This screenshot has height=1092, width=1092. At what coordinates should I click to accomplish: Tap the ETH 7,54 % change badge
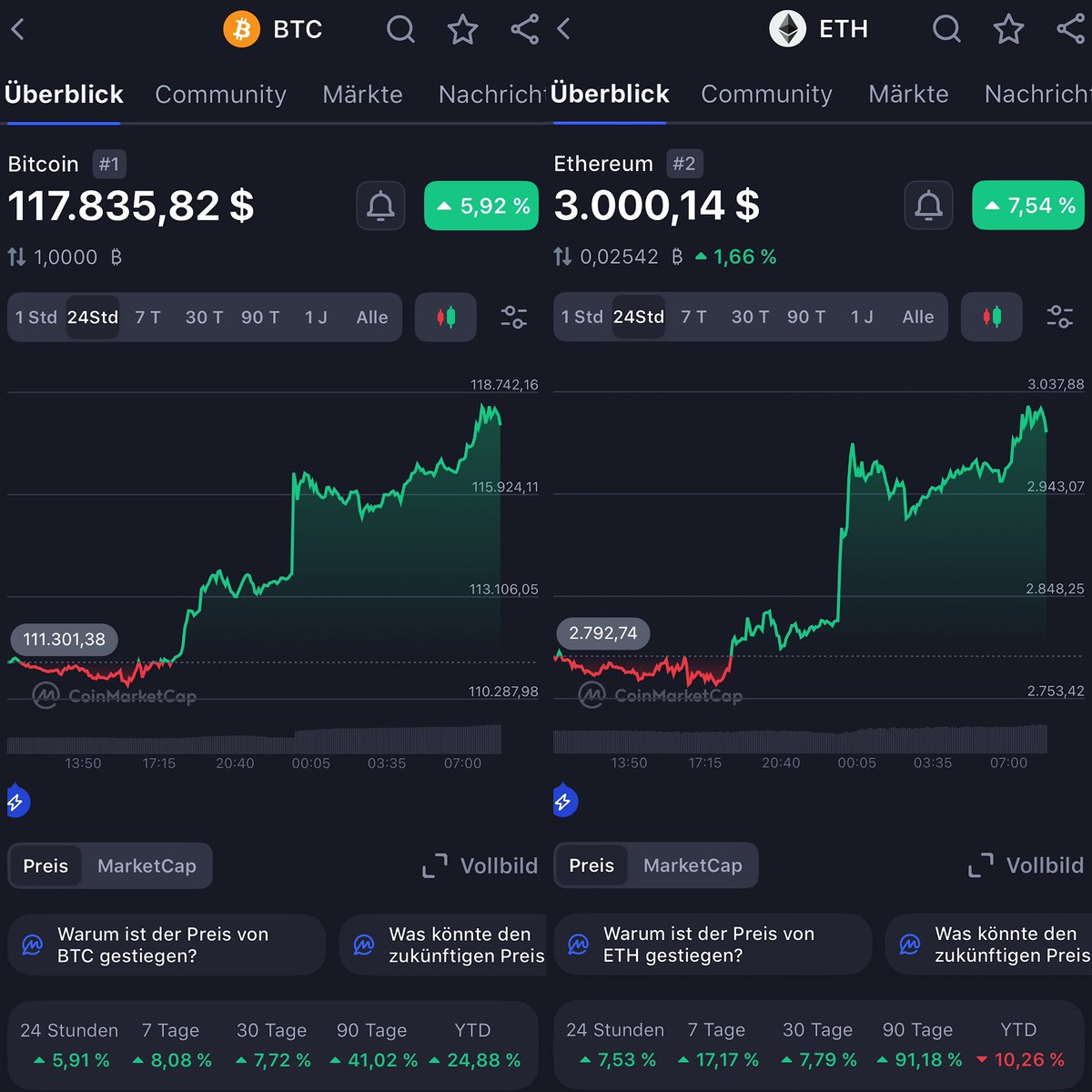1028,206
